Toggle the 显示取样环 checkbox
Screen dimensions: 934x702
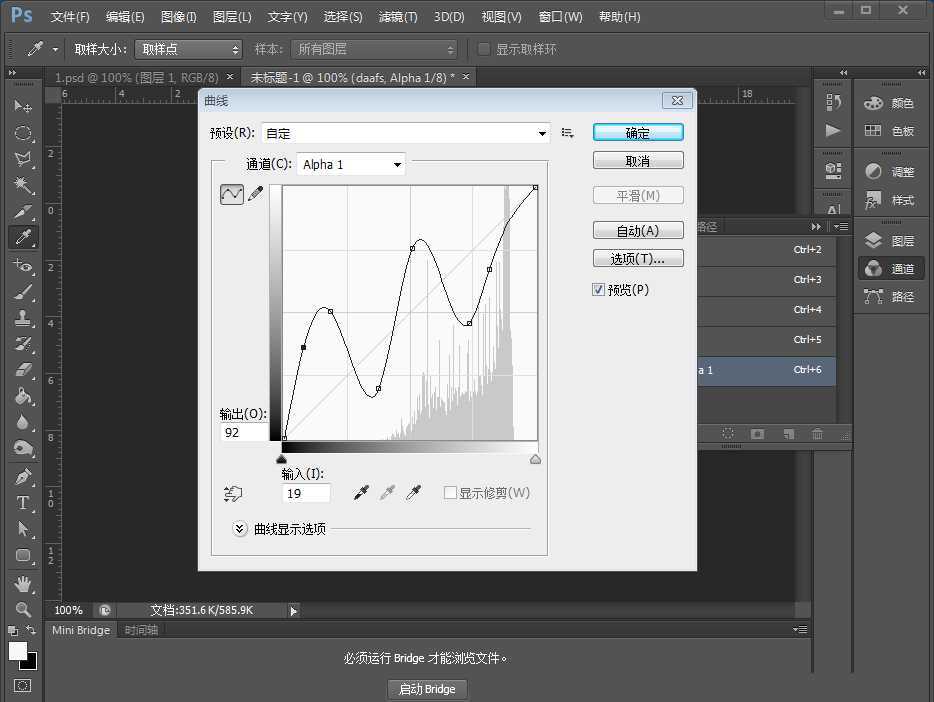484,48
